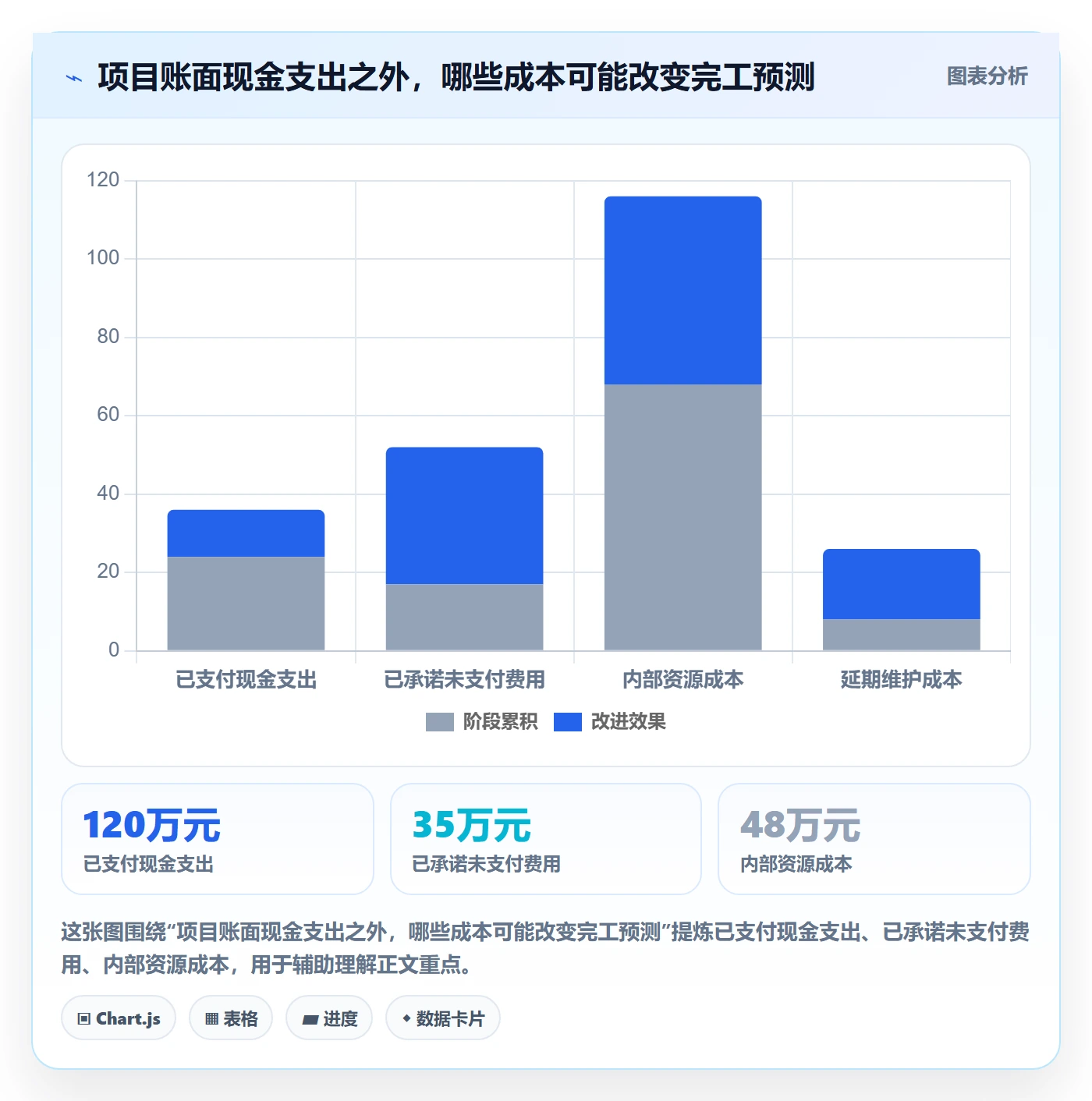Click the gray segment of 已承诺未支付费用 bar

tap(464, 617)
